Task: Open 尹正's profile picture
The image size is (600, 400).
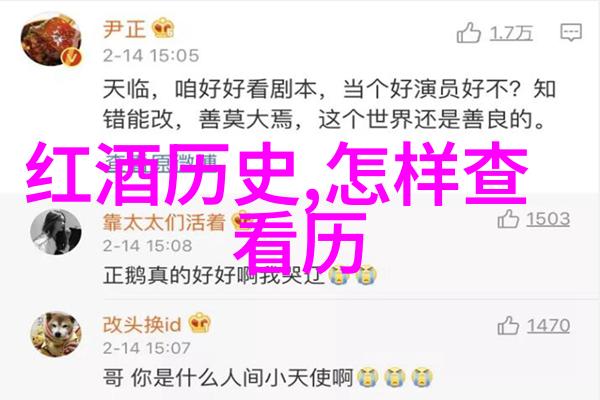Action: (52, 41)
